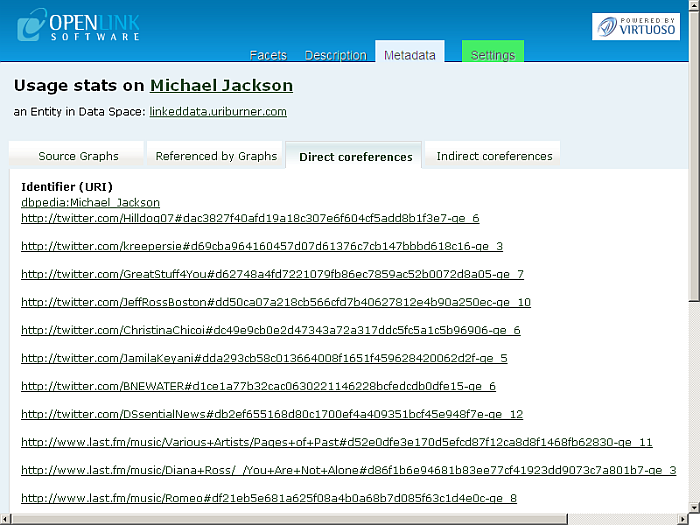Switch to Referenced by Graphs tab
The height and width of the screenshot is (525, 700).
tap(216, 156)
